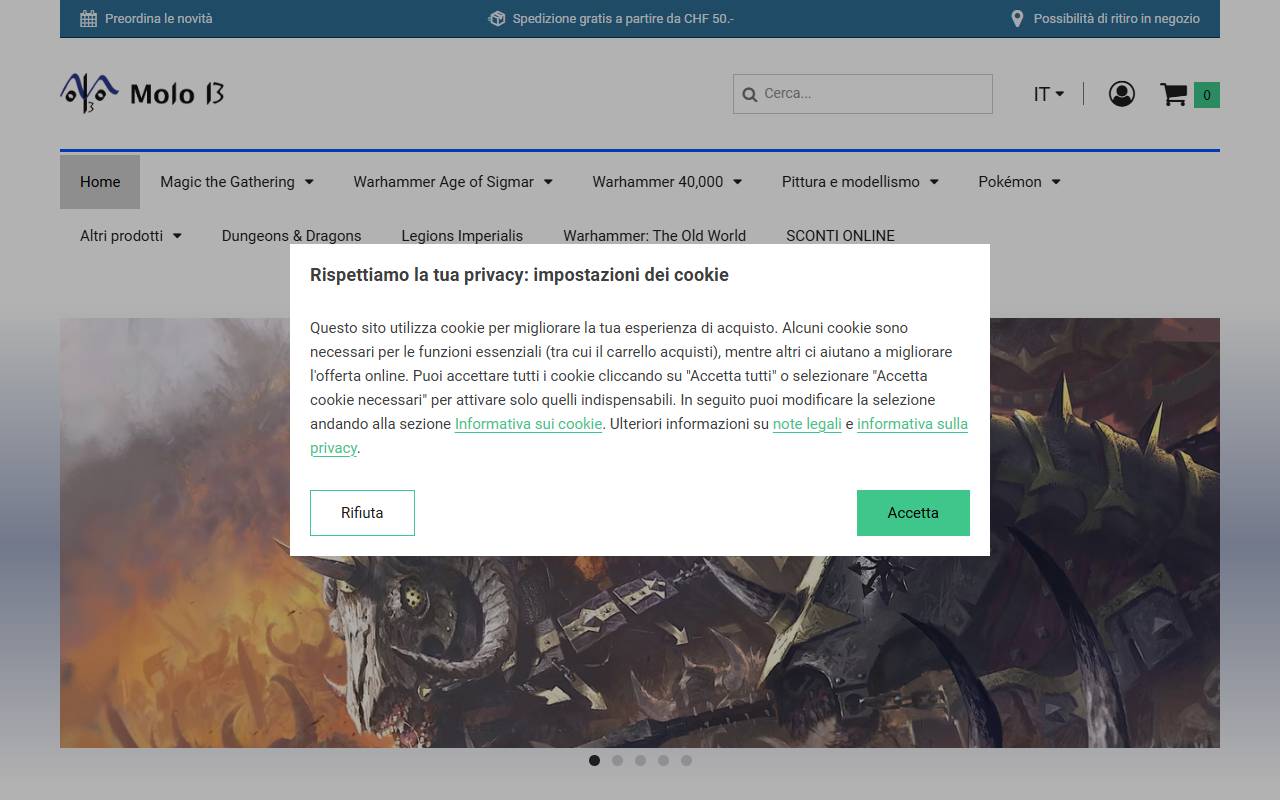Image resolution: width=1280 pixels, height=800 pixels.
Task: Expand the Warhammer Age of Sigmar menu
Action: pos(452,182)
